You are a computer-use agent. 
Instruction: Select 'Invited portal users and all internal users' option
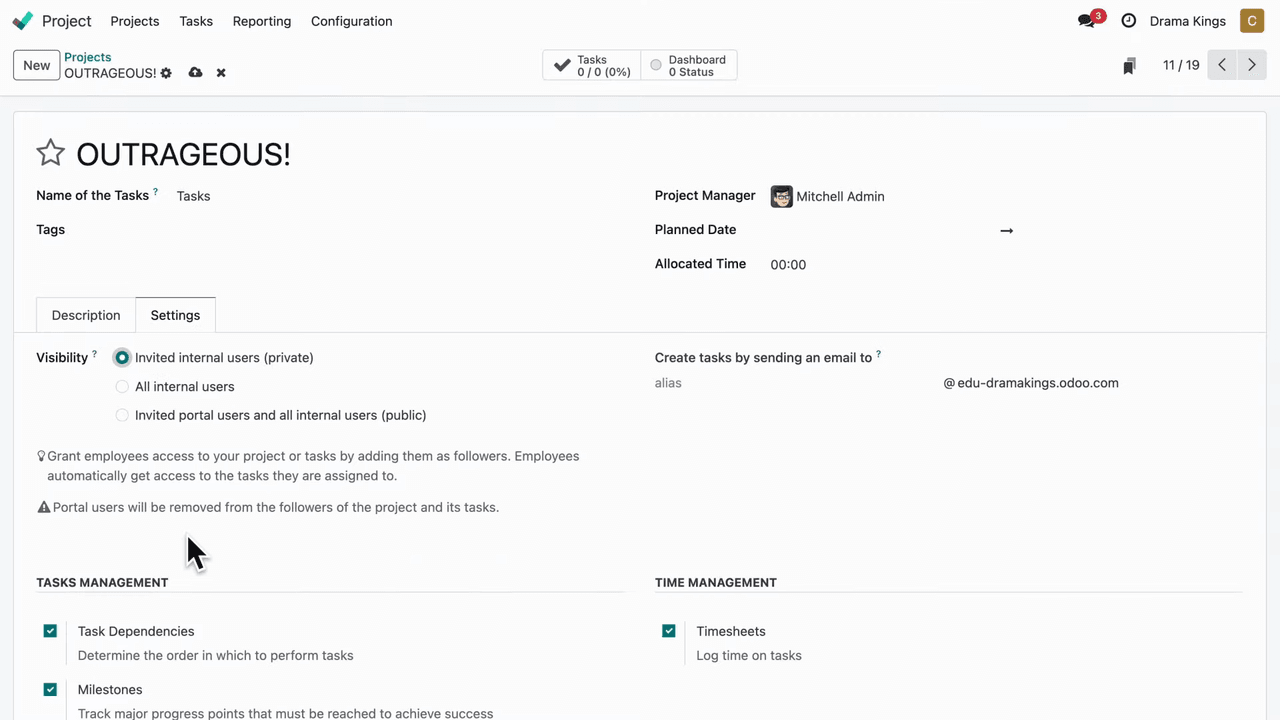(122, 415)
